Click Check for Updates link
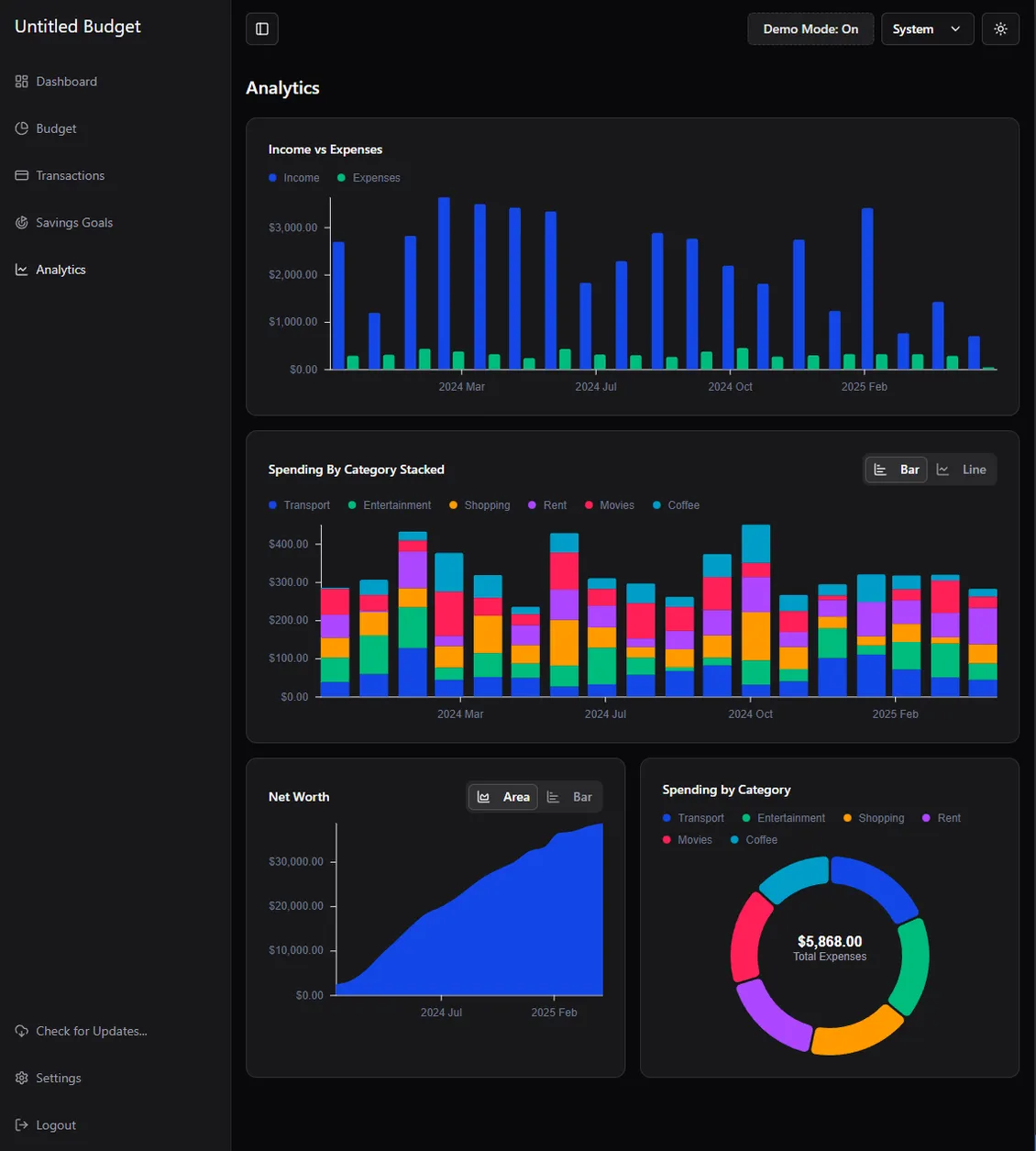Image resolution: width=1036 pixels, height=1151 pixels. [91, 1031]
